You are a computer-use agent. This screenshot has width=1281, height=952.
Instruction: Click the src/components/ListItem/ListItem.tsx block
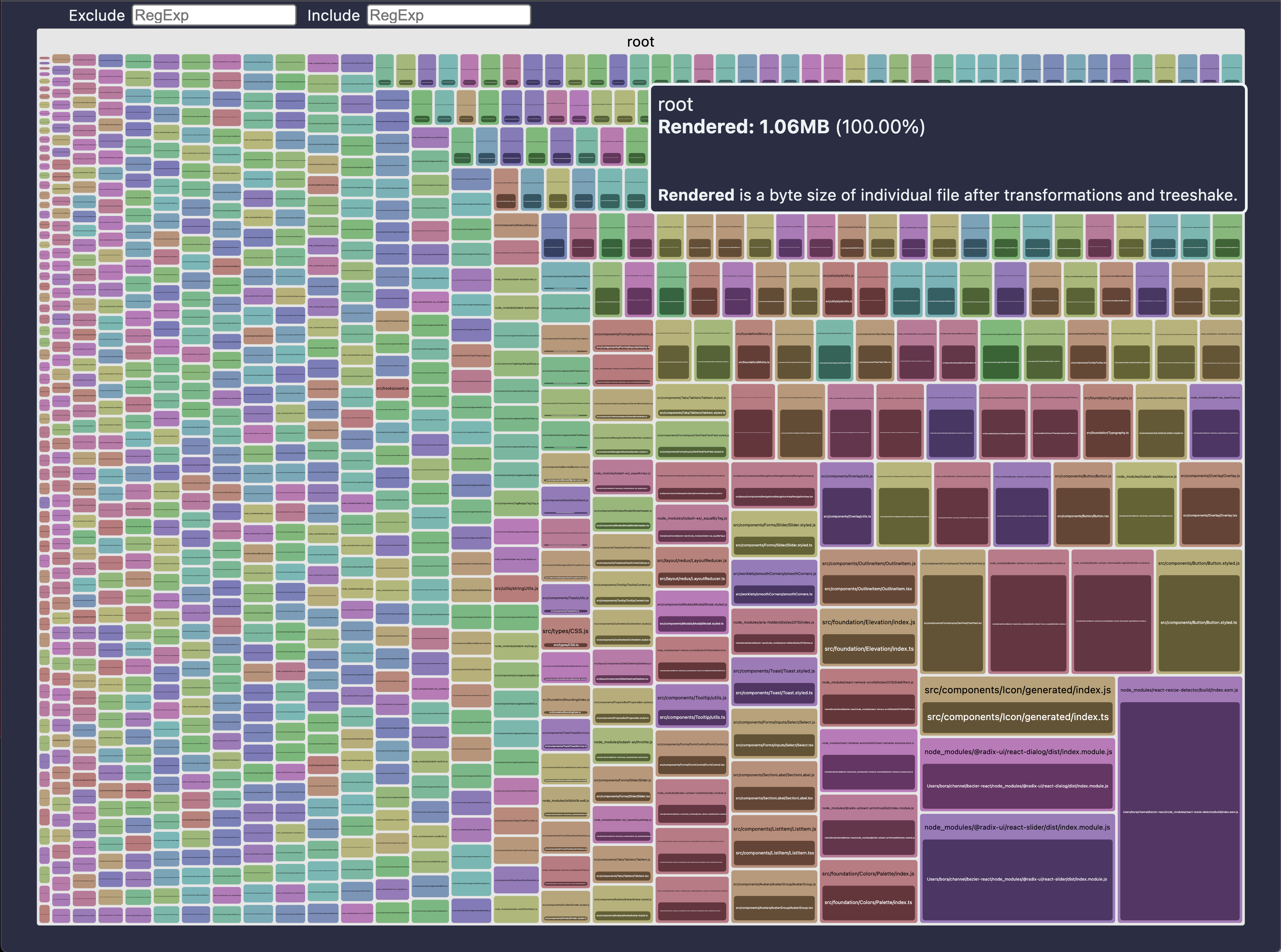coord(774,853)
